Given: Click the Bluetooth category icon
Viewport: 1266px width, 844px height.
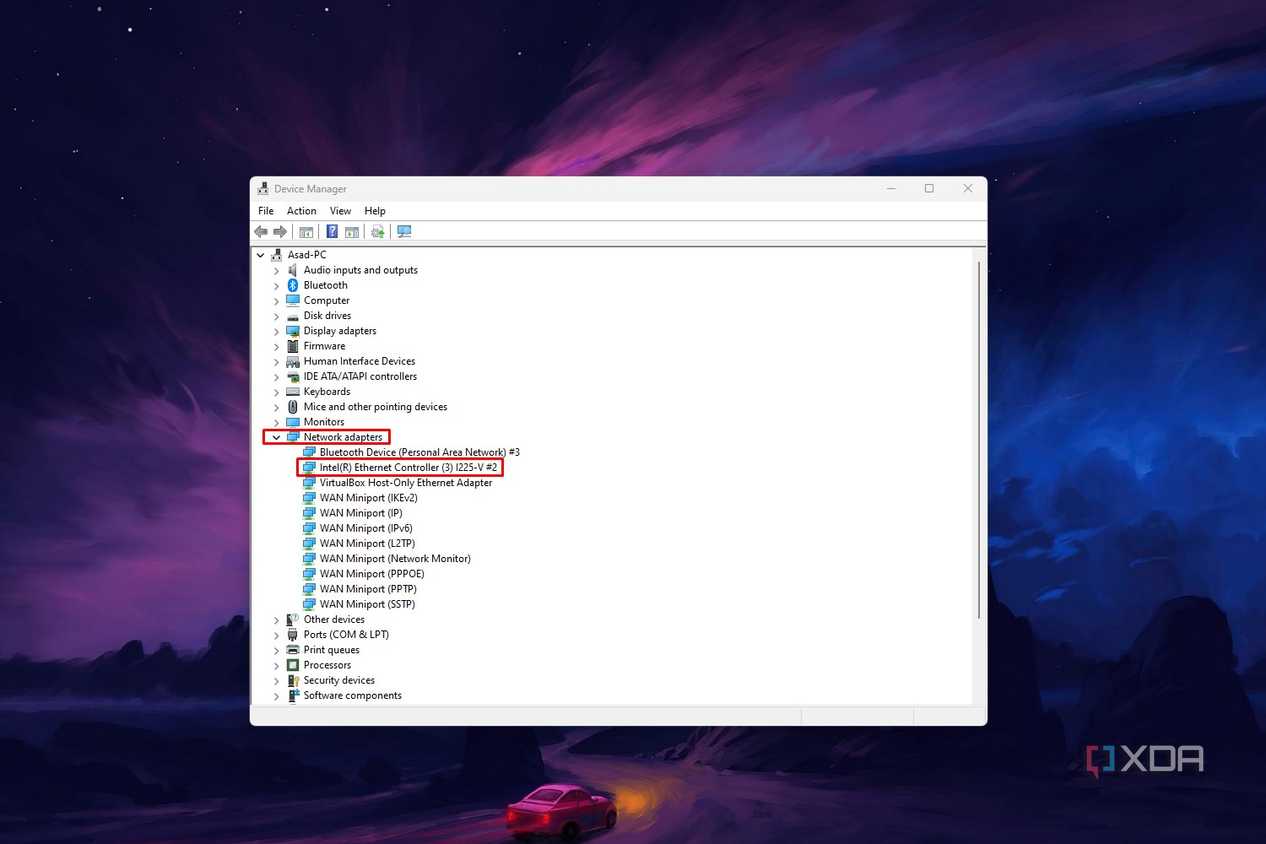Looking at the screenshot, I should [293, 285].
